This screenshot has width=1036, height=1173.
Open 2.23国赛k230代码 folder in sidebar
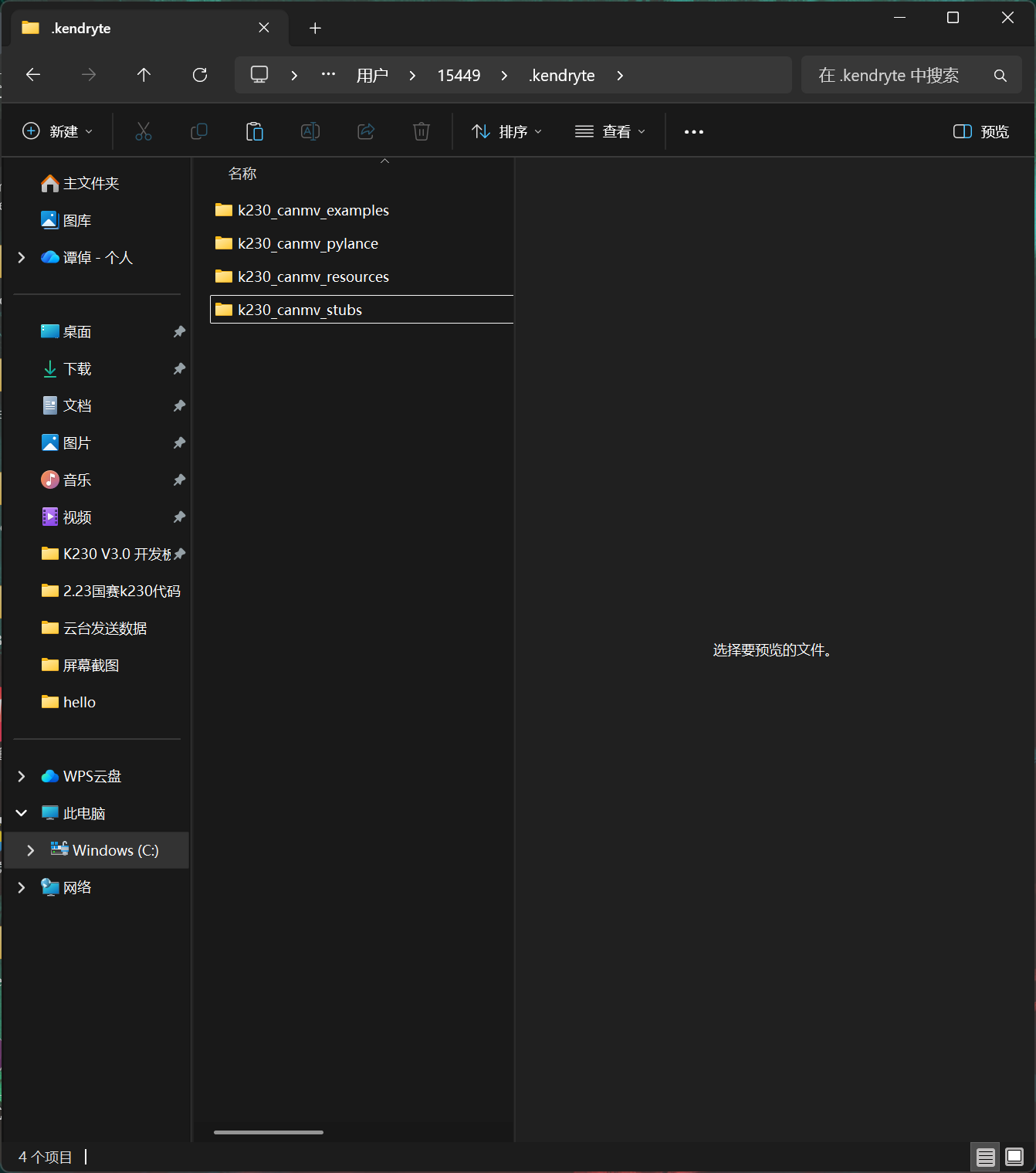[x=110, y=591]
